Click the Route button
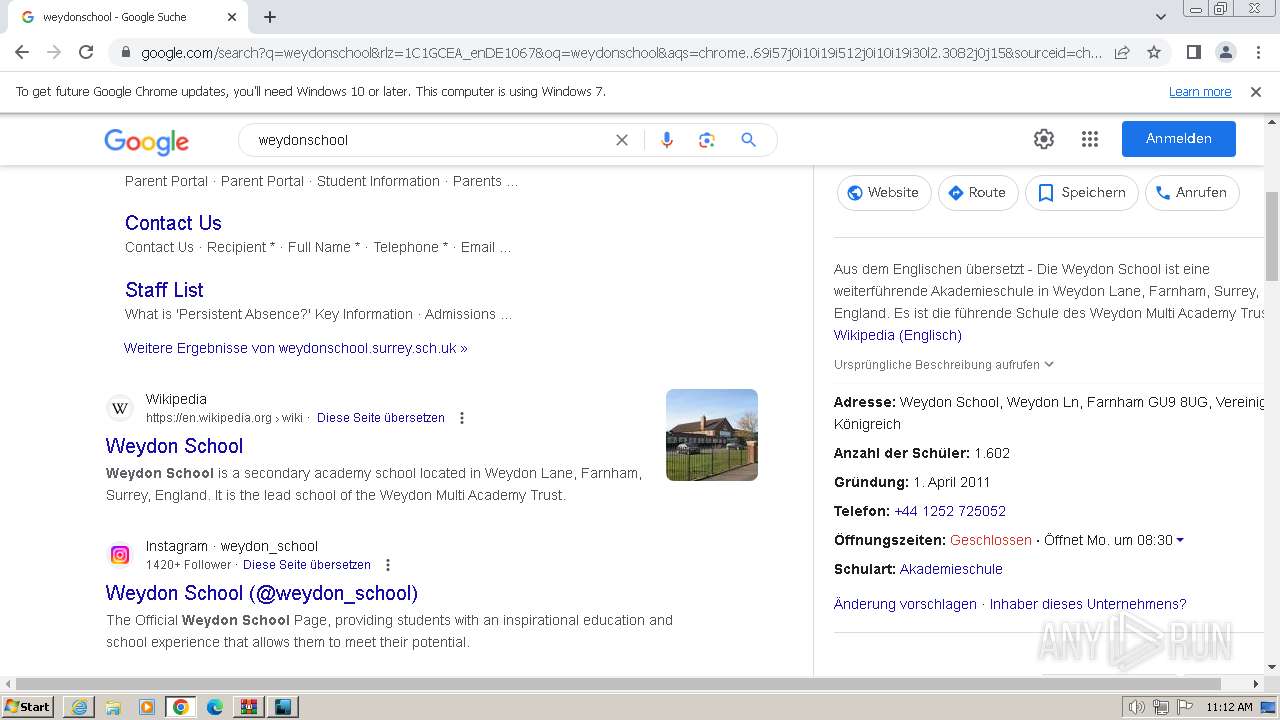 click(978, 193)
